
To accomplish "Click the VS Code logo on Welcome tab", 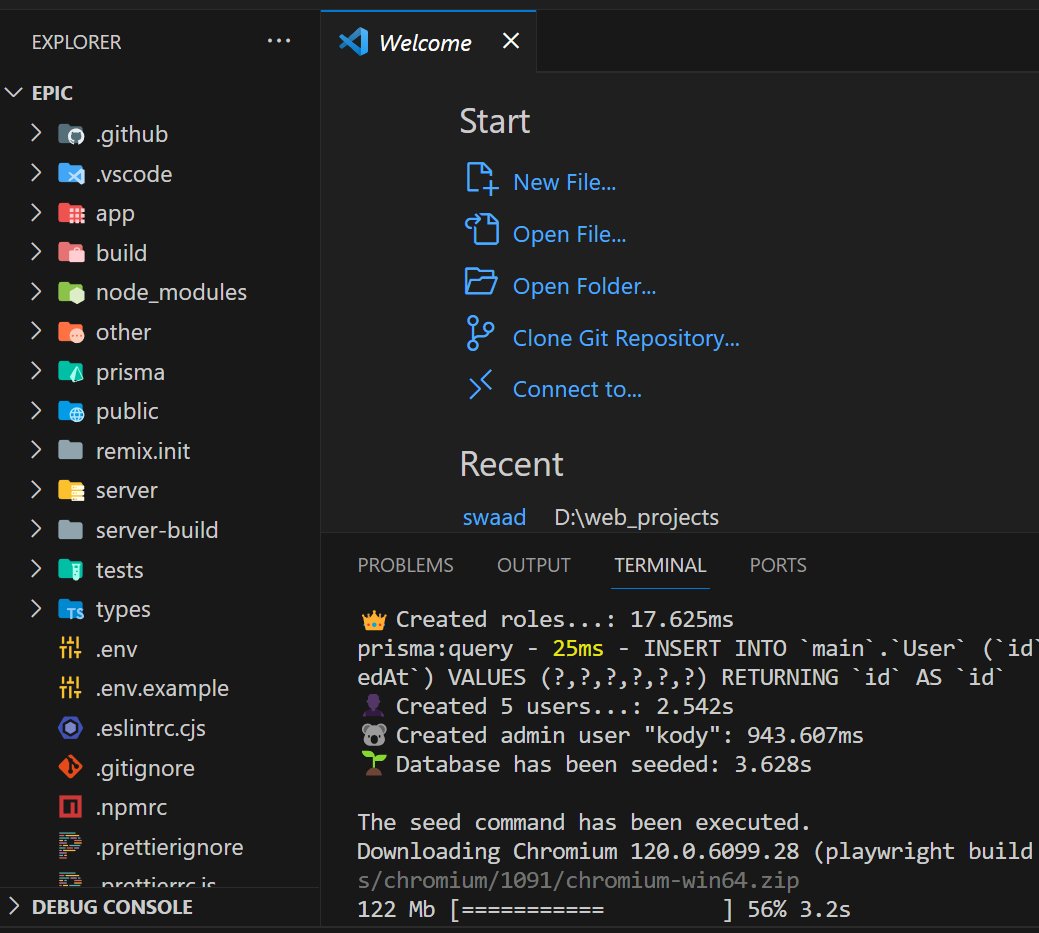I will tap(354, 42).
